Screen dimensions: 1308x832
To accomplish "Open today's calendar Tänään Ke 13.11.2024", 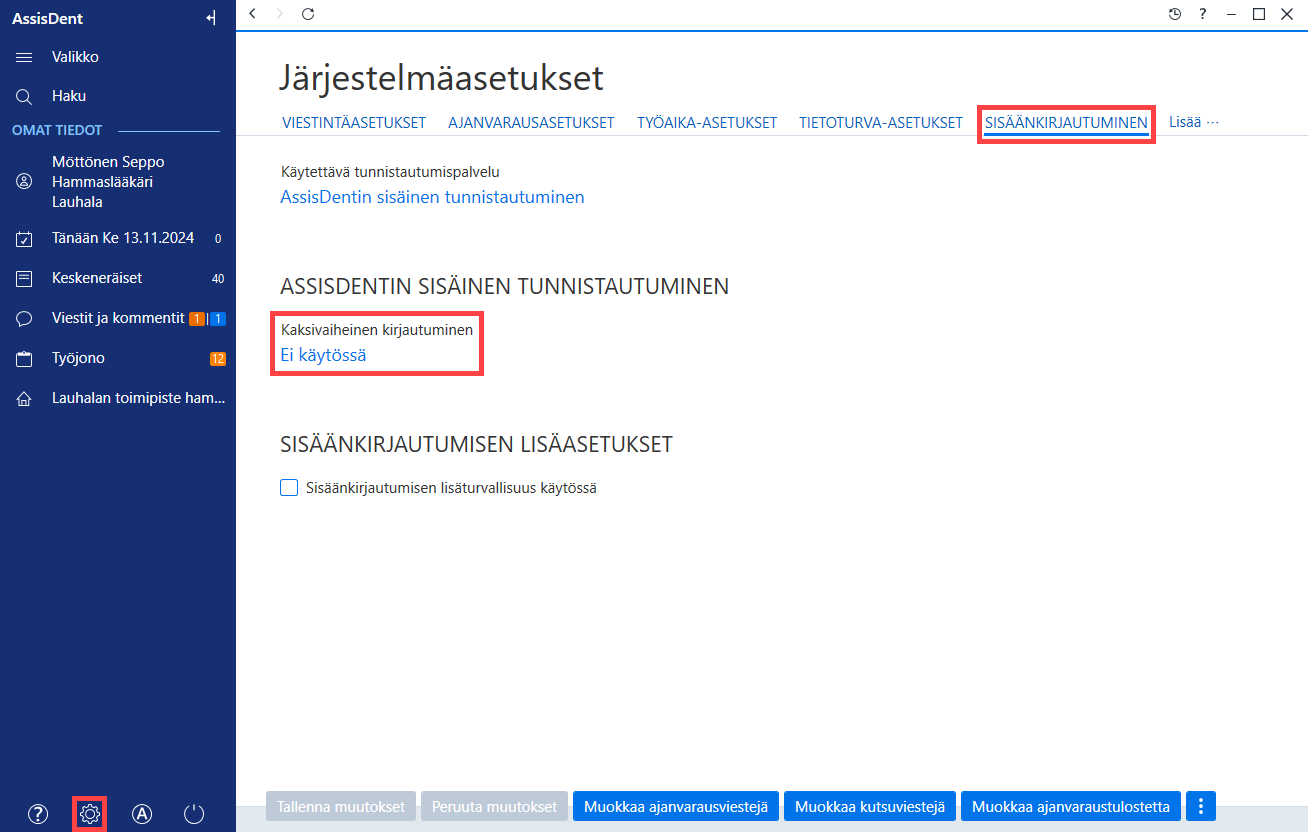I will (118, 239).
